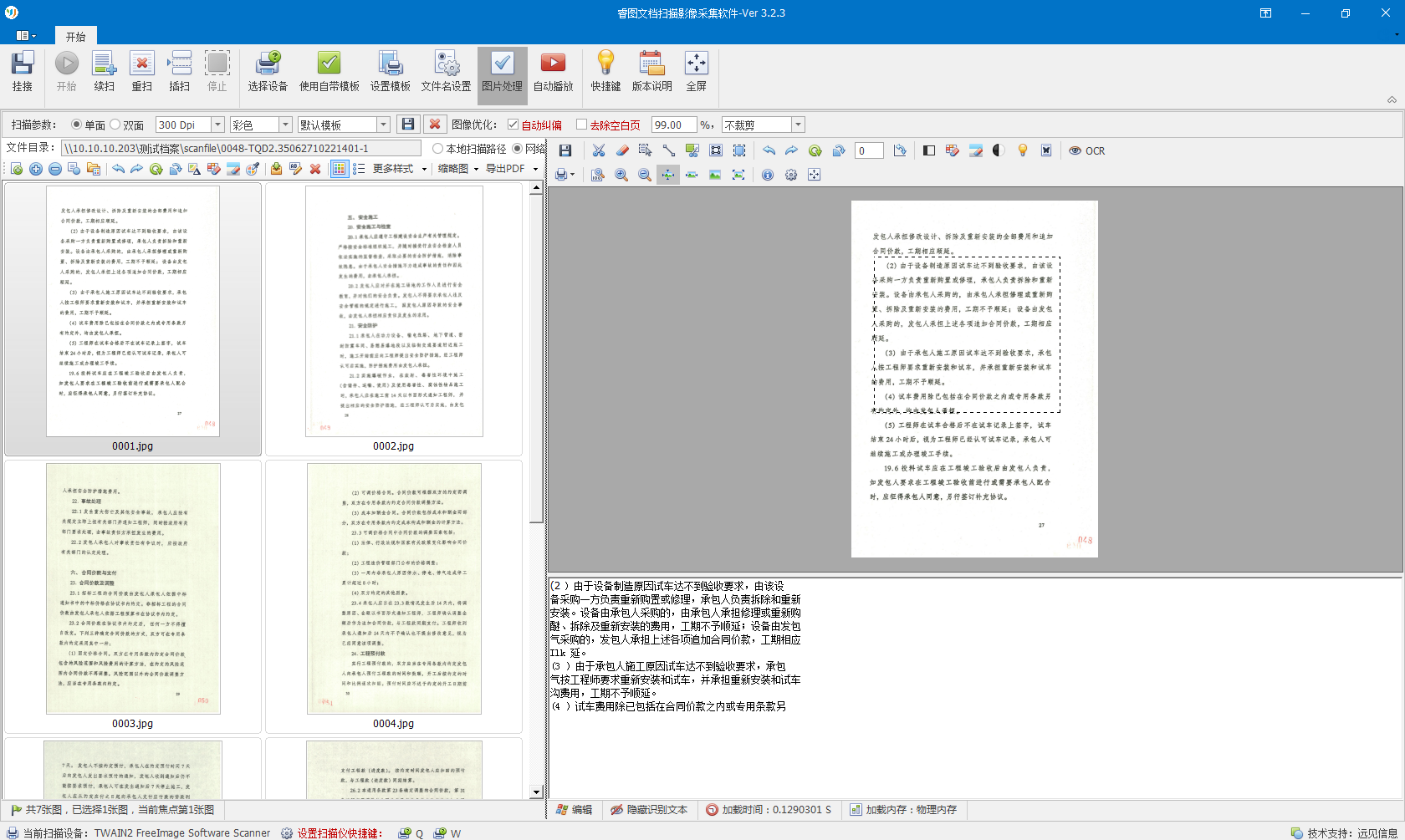Select thumbnail 0004.jpg
The image size is (1405, 840).
(394, 596)
